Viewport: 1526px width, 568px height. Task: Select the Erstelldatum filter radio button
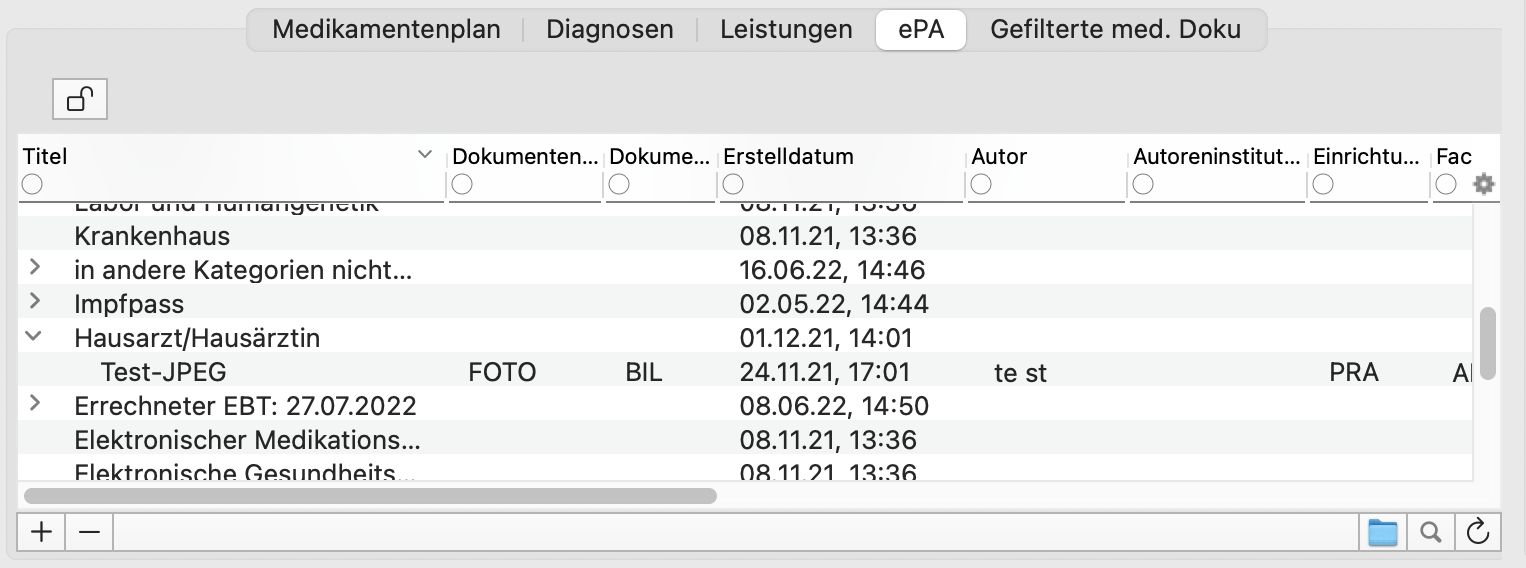733,184
